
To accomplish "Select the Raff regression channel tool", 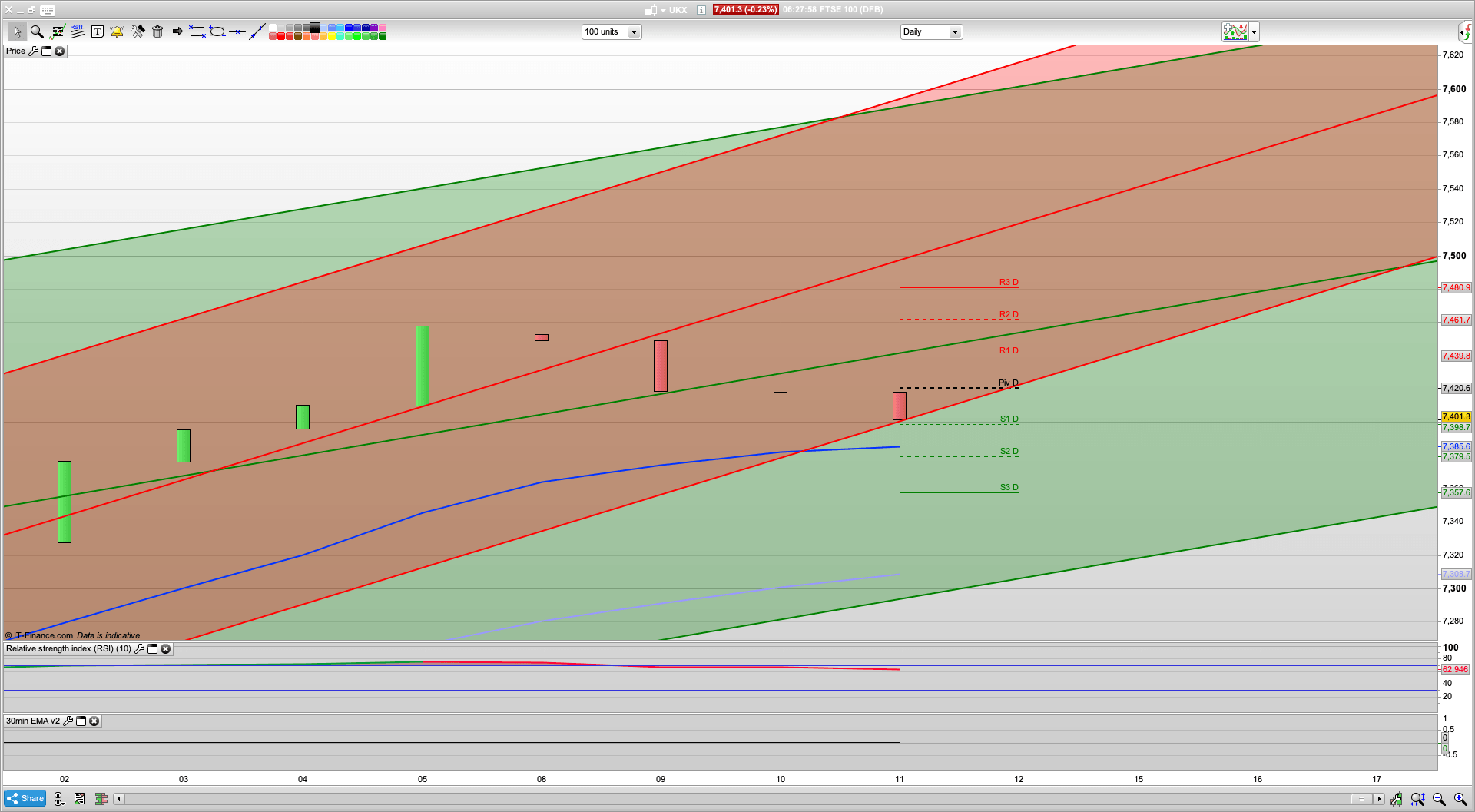I will coord(77,31).
